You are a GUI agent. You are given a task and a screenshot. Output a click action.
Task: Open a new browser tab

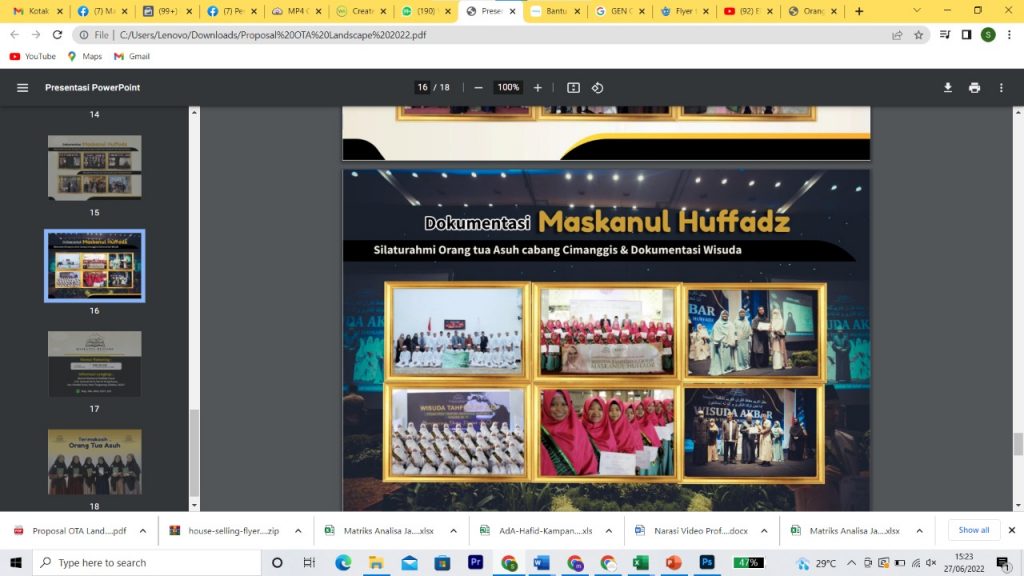point(859,11)
